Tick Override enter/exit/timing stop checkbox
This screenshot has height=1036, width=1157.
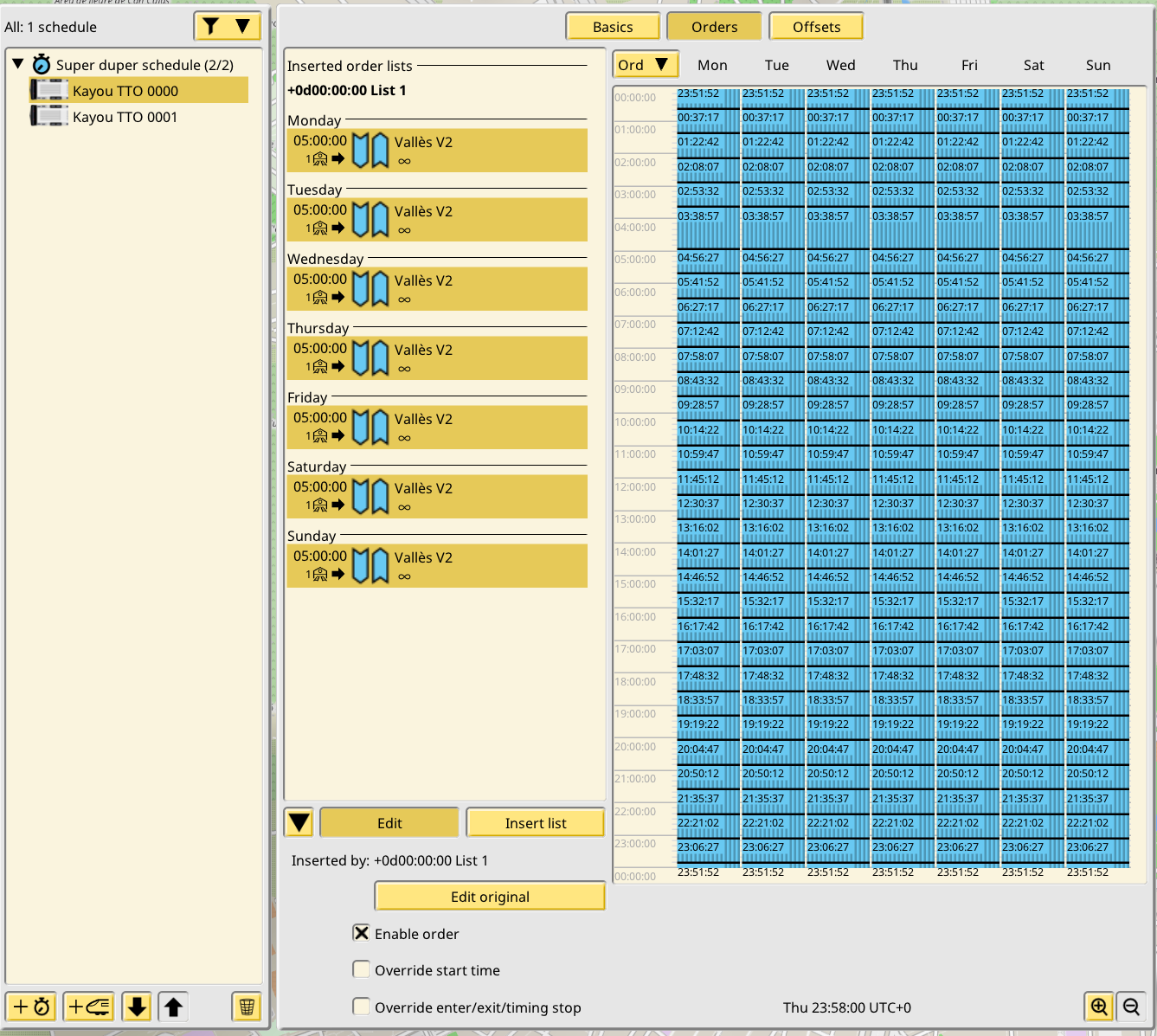click(362, 1007)
